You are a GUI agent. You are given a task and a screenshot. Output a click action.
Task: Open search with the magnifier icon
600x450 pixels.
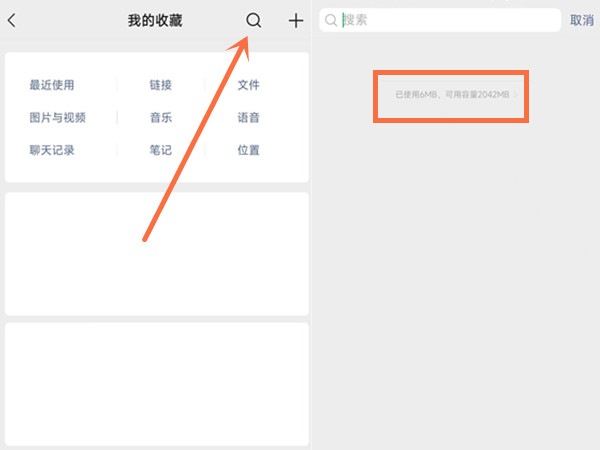(x=254, y=21)
